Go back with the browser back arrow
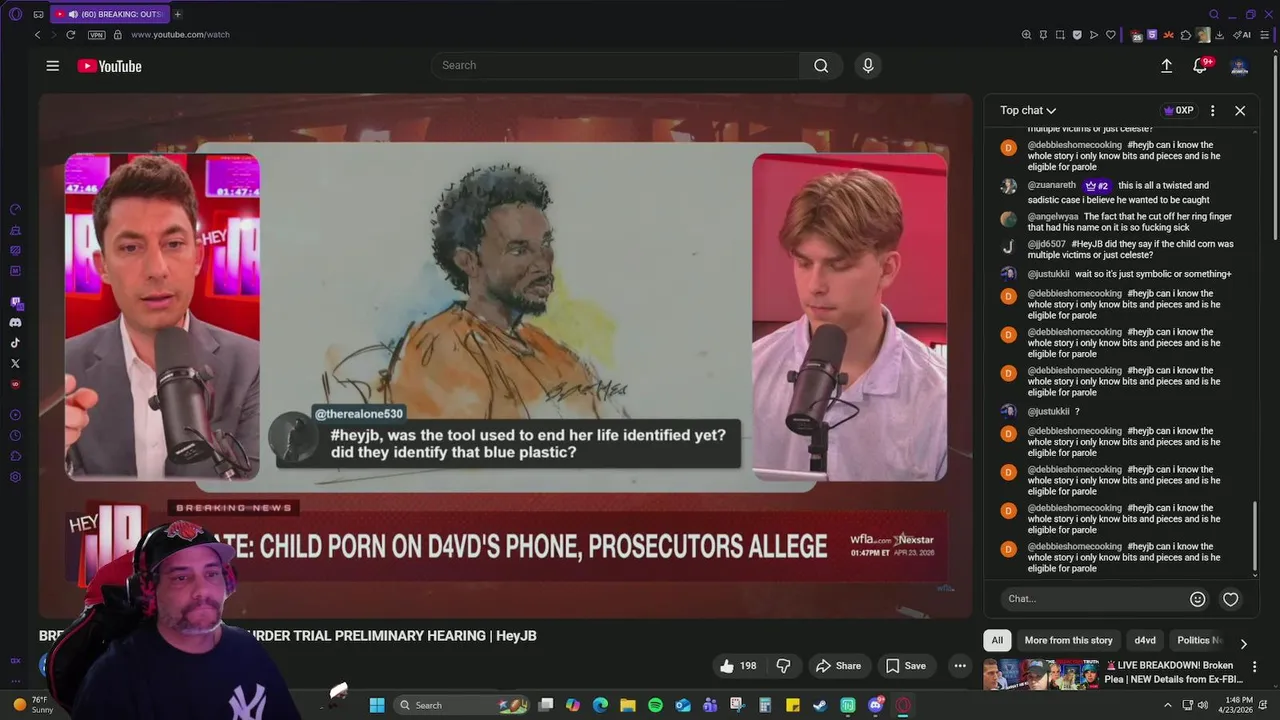Viewport: 1280px width, 720px height. tap(38, 35)
